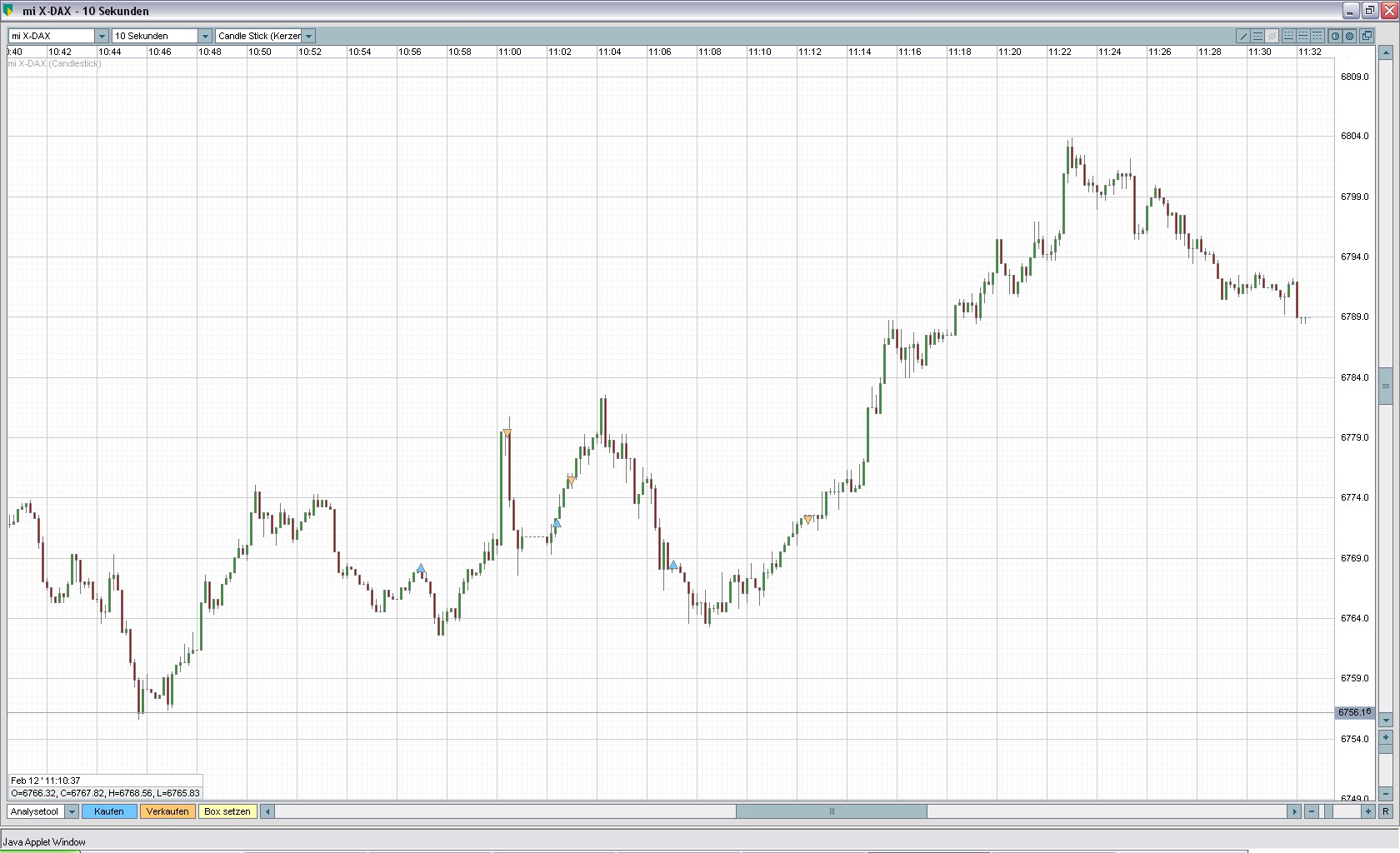Click the Verkaufen button

pos(167,811)
